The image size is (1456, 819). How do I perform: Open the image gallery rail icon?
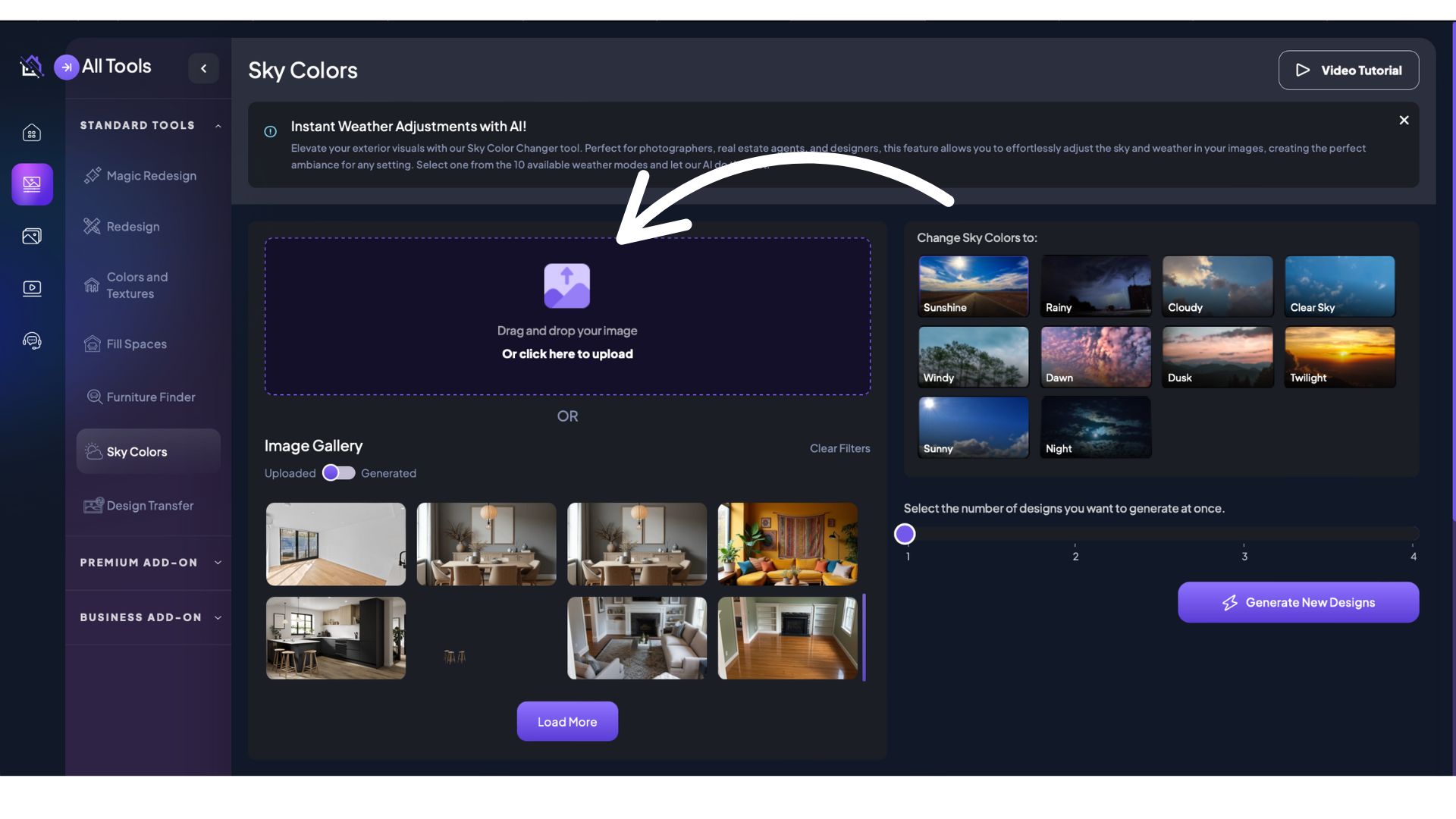click(32, 237)
